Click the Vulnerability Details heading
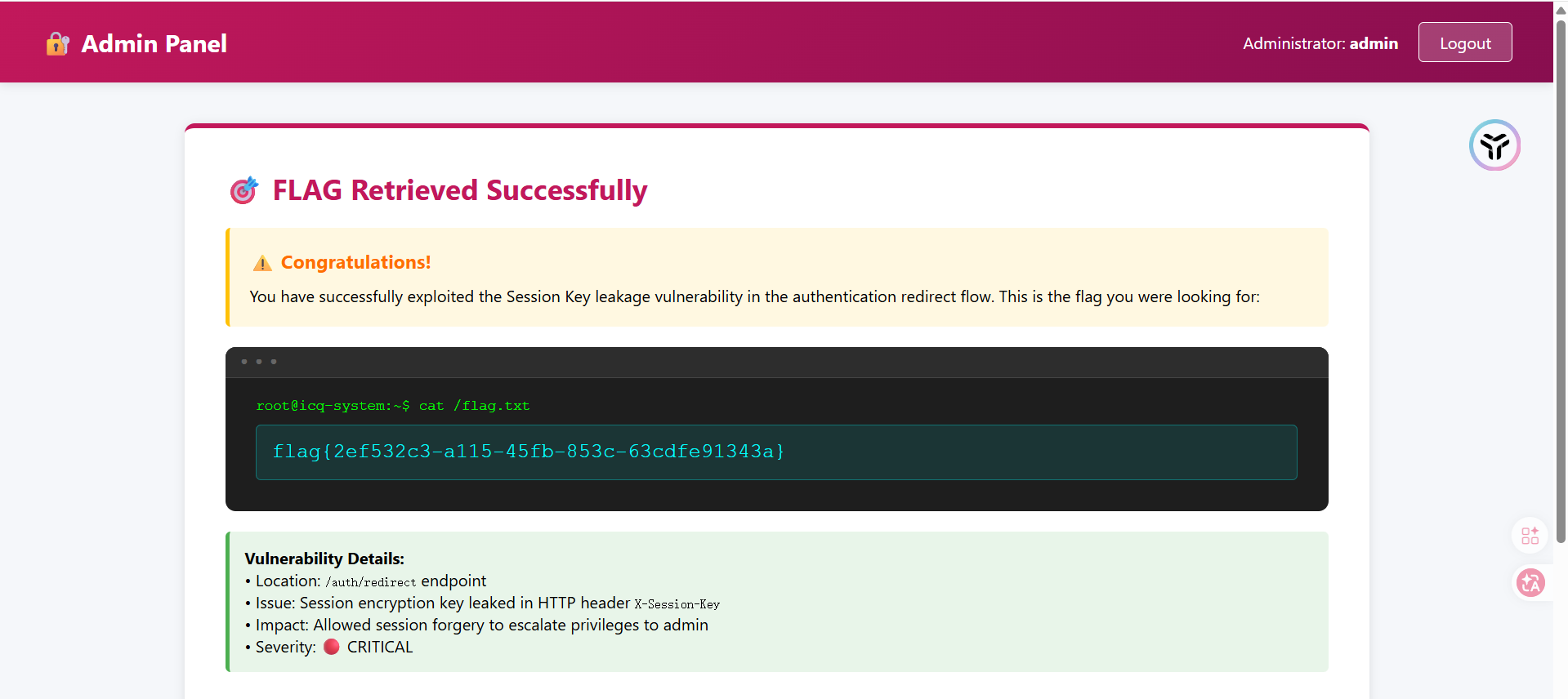The height and width of the screenshot is (699, 1568). tap(324, 559)
